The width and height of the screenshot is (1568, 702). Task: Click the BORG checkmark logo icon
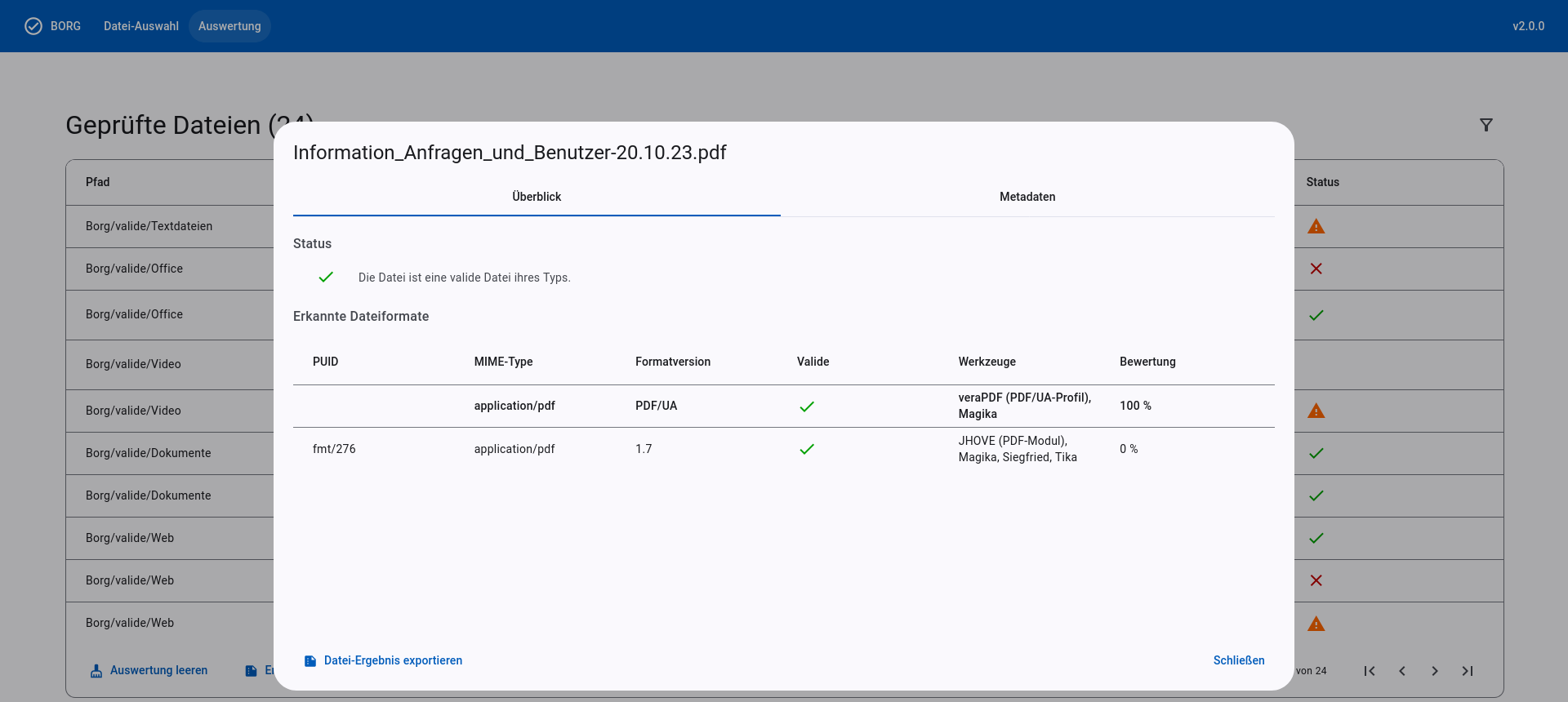click(x=33, y=26)
